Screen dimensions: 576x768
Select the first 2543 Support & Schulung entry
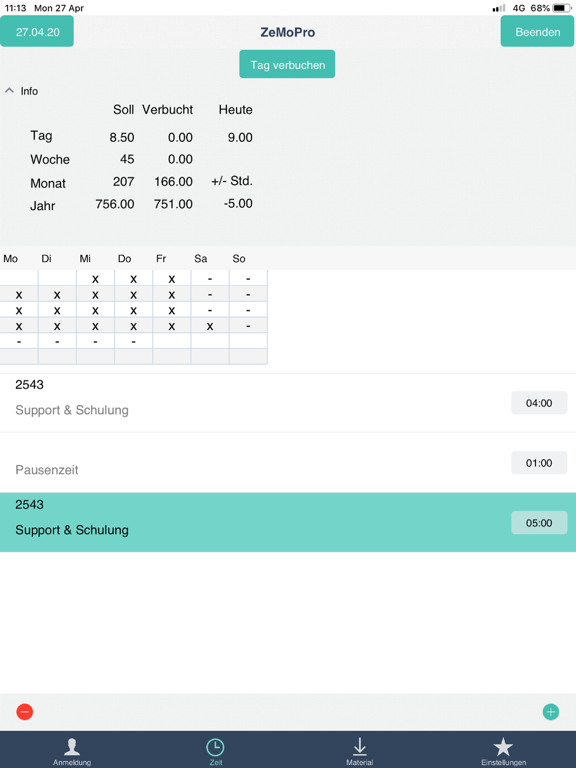(288, 403)
